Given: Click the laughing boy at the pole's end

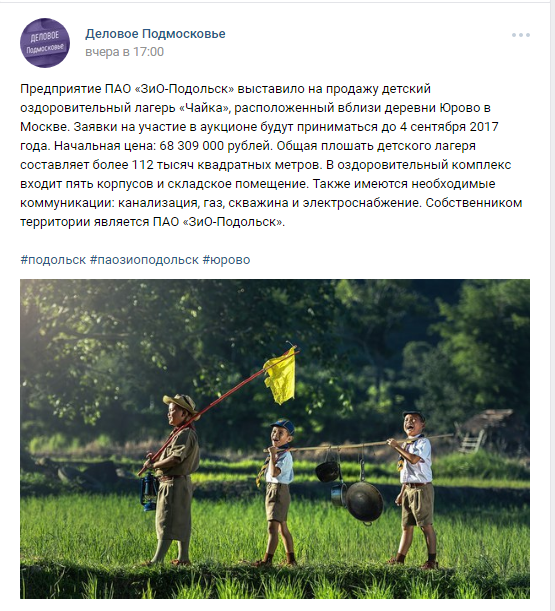Looking at the screenshot, I should (413, 488).
